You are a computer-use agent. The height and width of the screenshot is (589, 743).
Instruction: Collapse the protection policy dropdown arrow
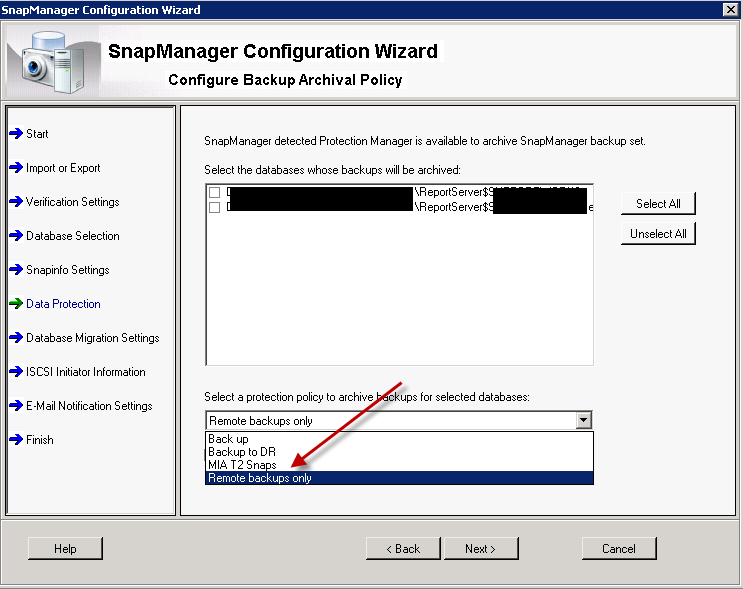[x=583, y=420]
